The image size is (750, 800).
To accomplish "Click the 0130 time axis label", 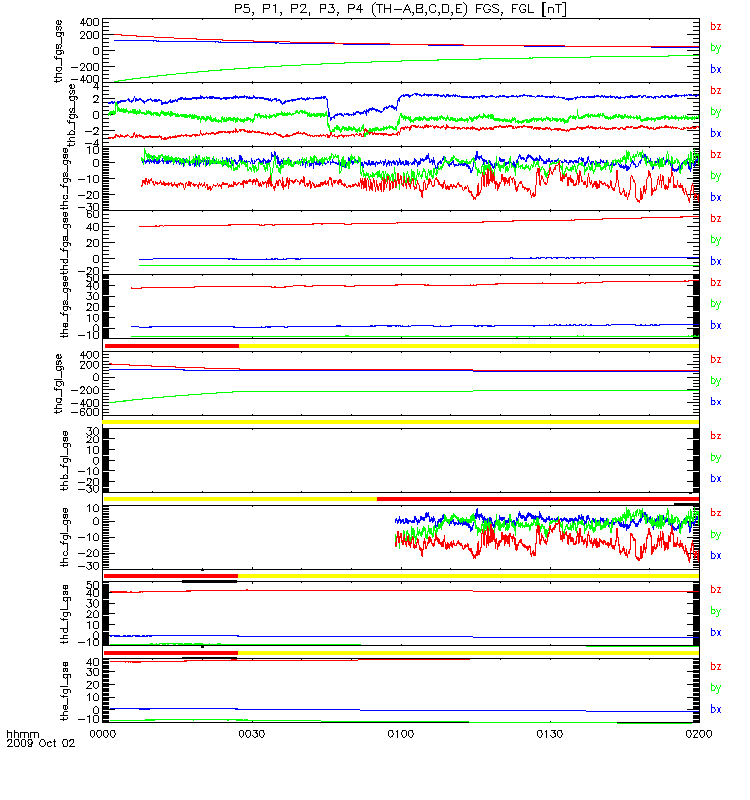I will [x=550, y=734].
